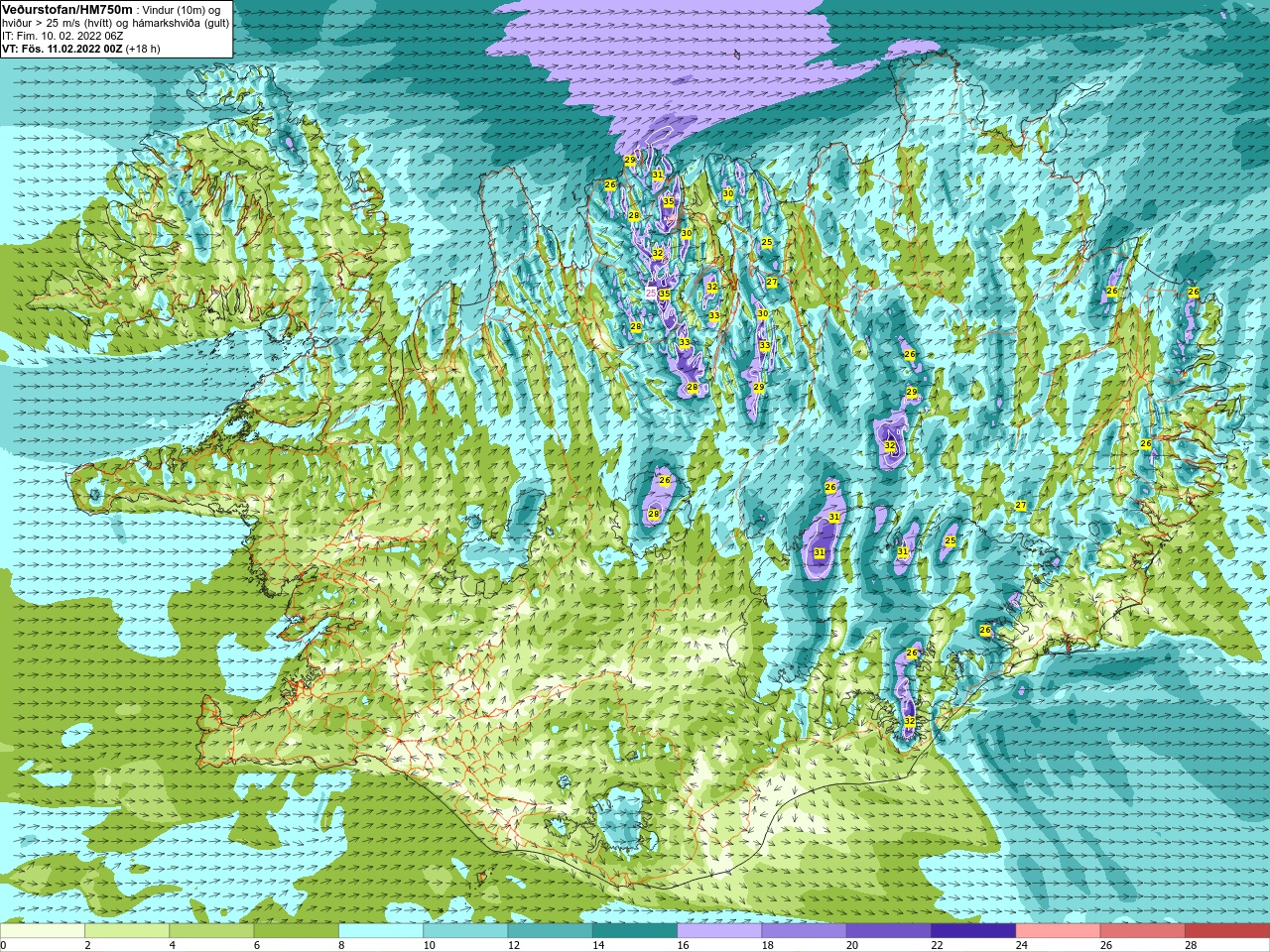Click the 18–20 m/s medium purple legend swatch

[805, 931]
